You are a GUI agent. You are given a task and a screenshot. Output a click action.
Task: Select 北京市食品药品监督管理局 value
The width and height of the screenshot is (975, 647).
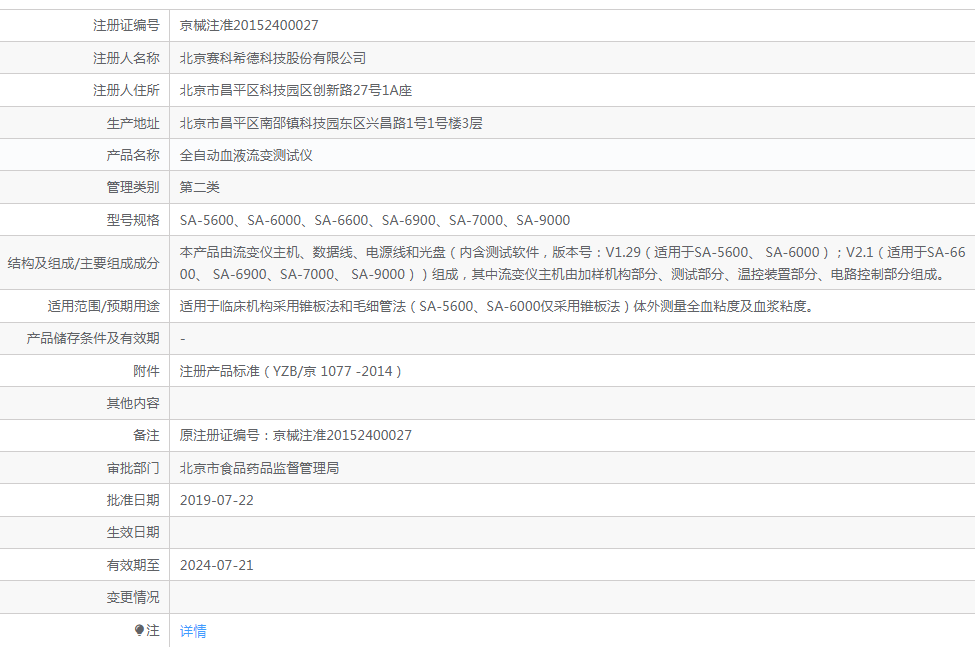259,468
